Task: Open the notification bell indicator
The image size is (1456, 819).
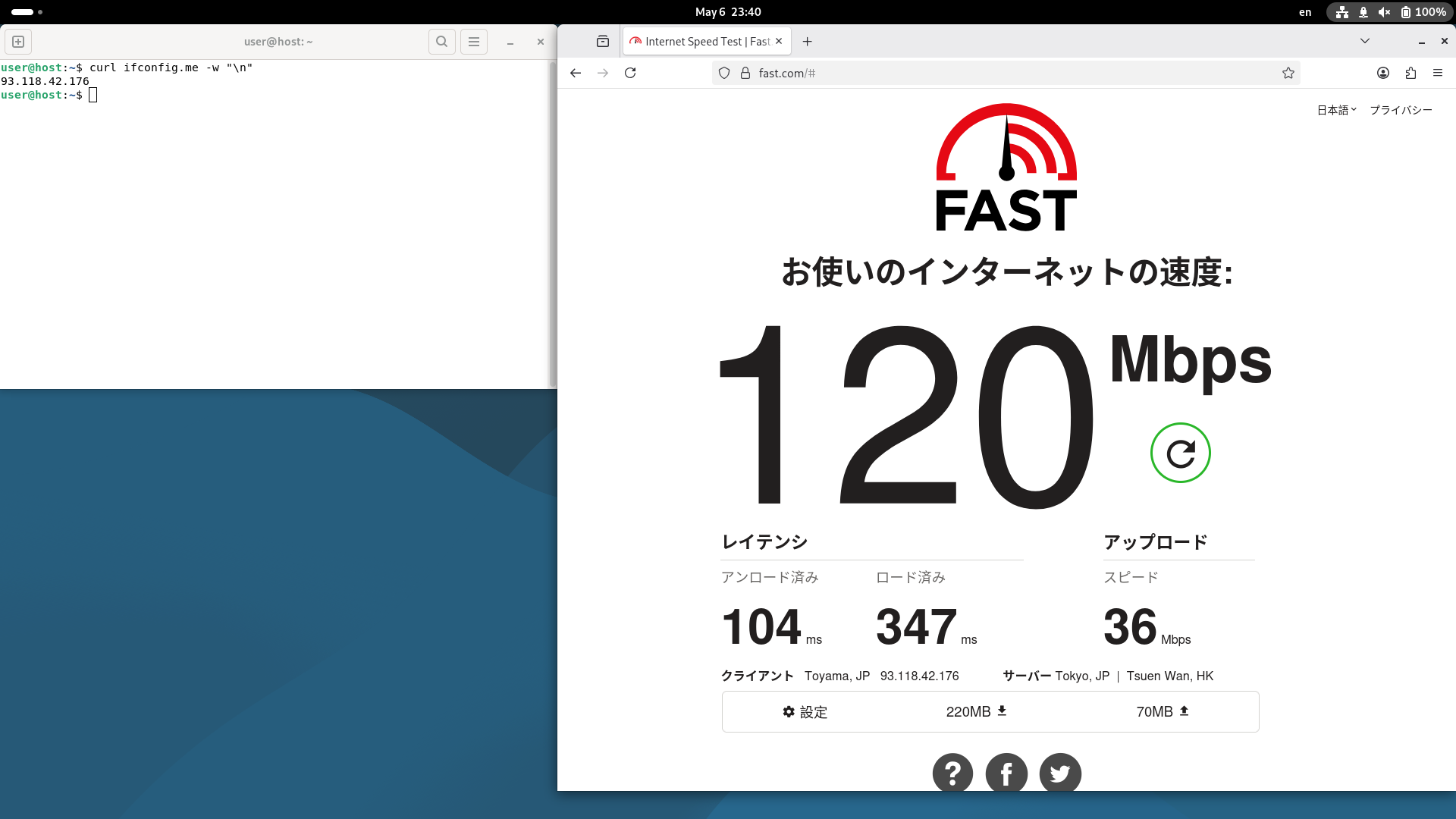Action: (1363, 12)
